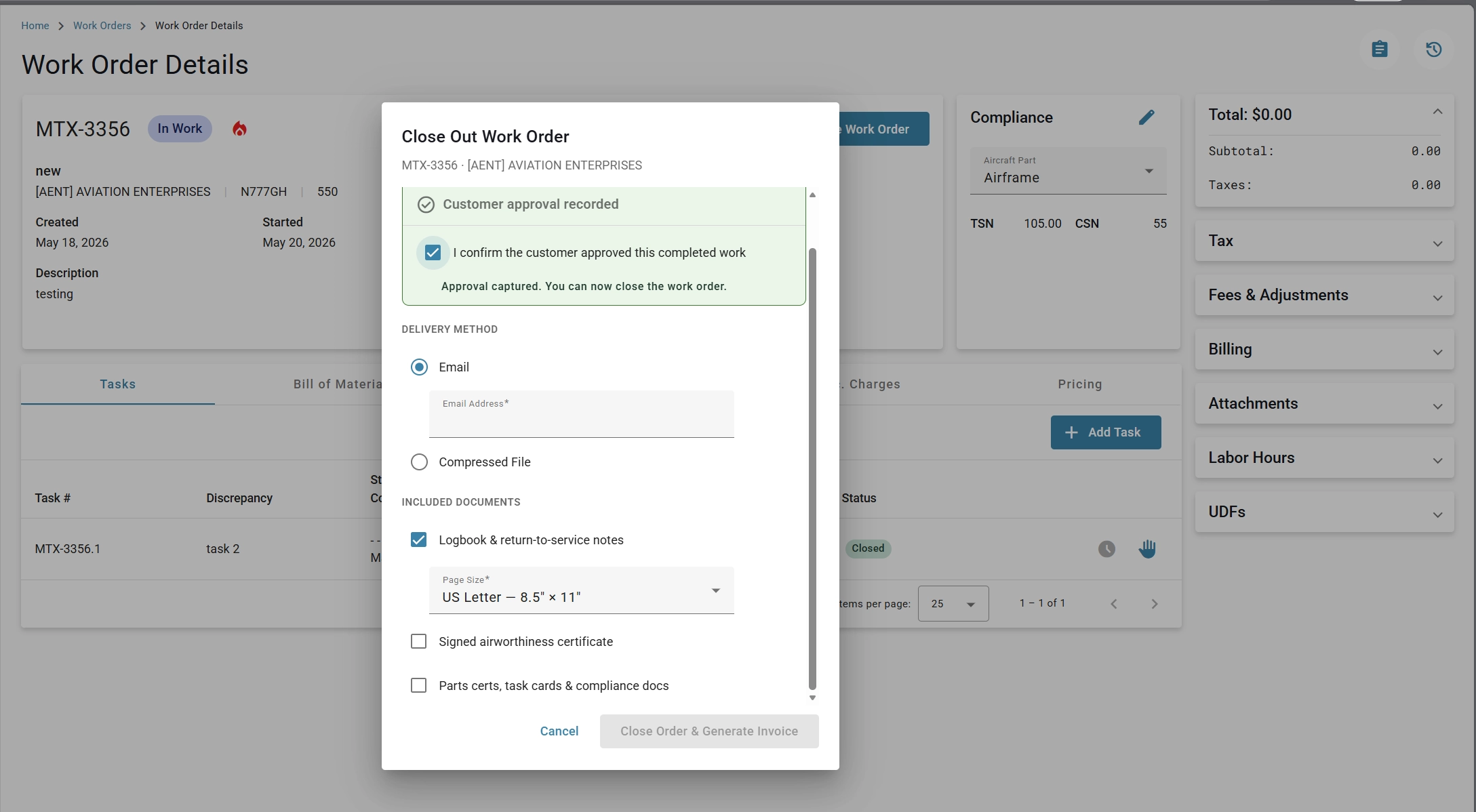
Task: Click the customer approval recorded check icon
Action: (426, 205)
